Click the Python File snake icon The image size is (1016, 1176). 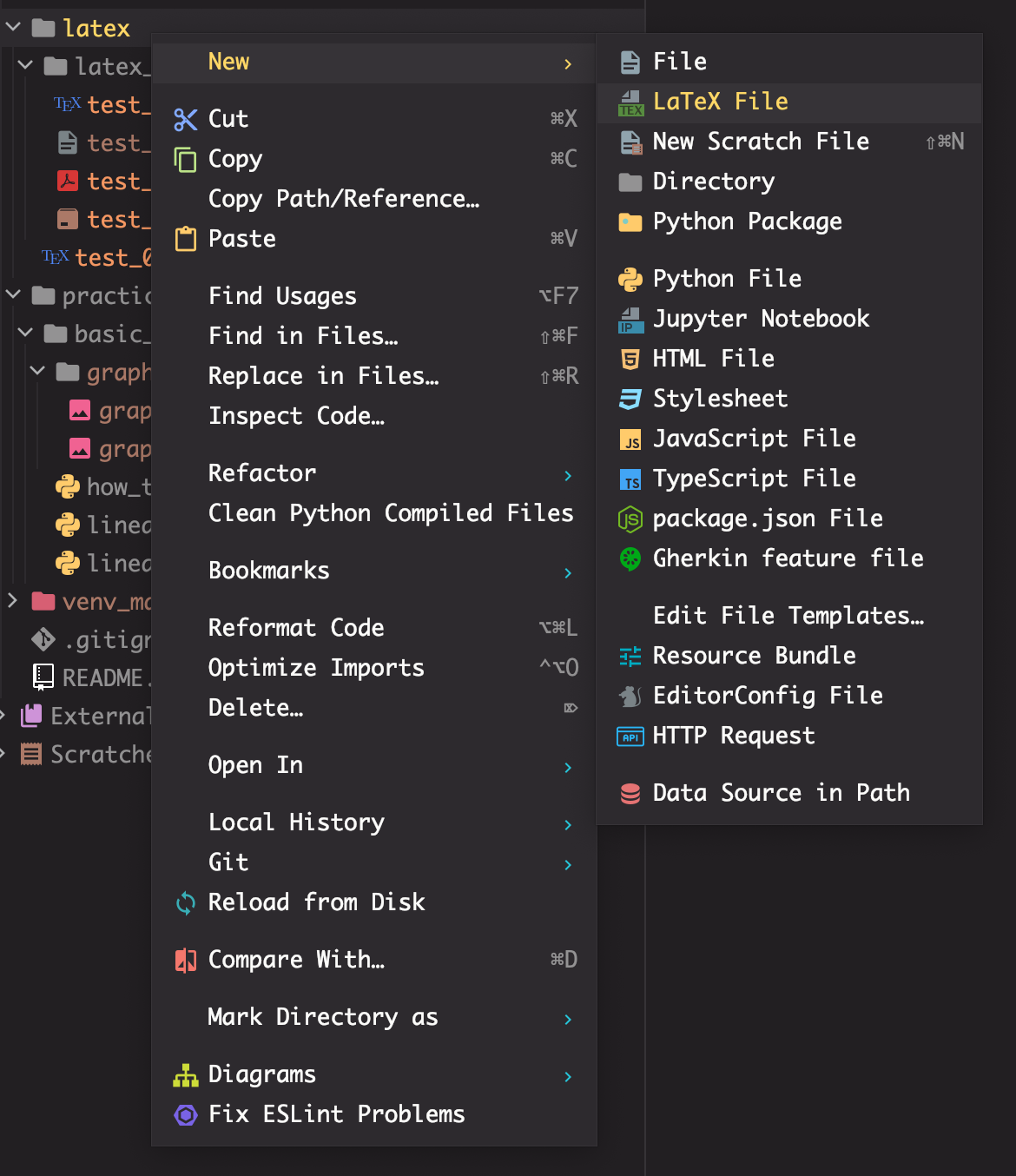point(630,279)
